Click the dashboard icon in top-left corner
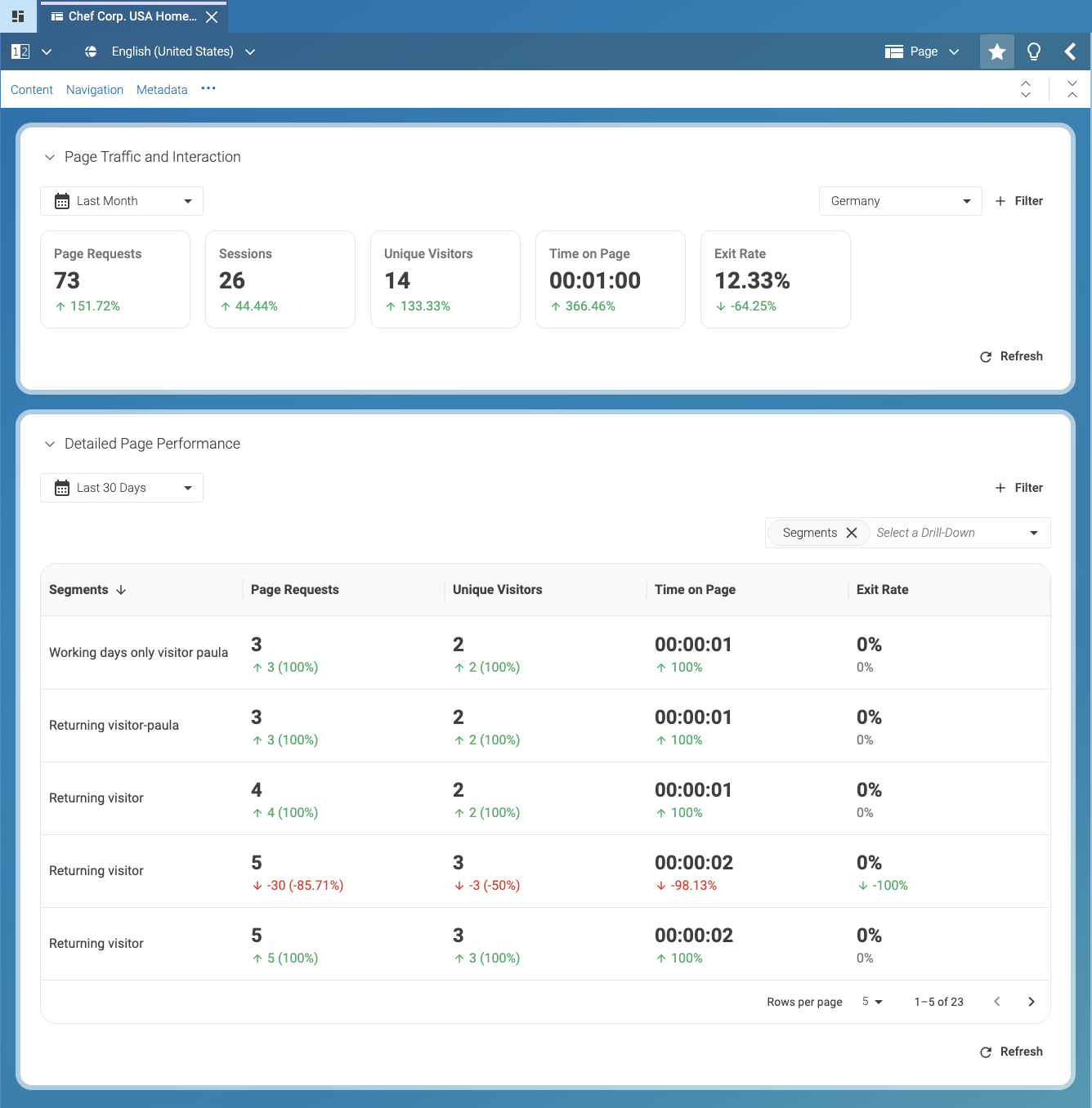 tap(18, 16)
